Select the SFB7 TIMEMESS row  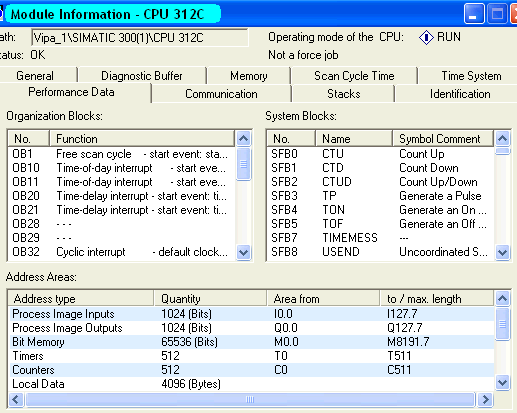click(x=380, y=238)
